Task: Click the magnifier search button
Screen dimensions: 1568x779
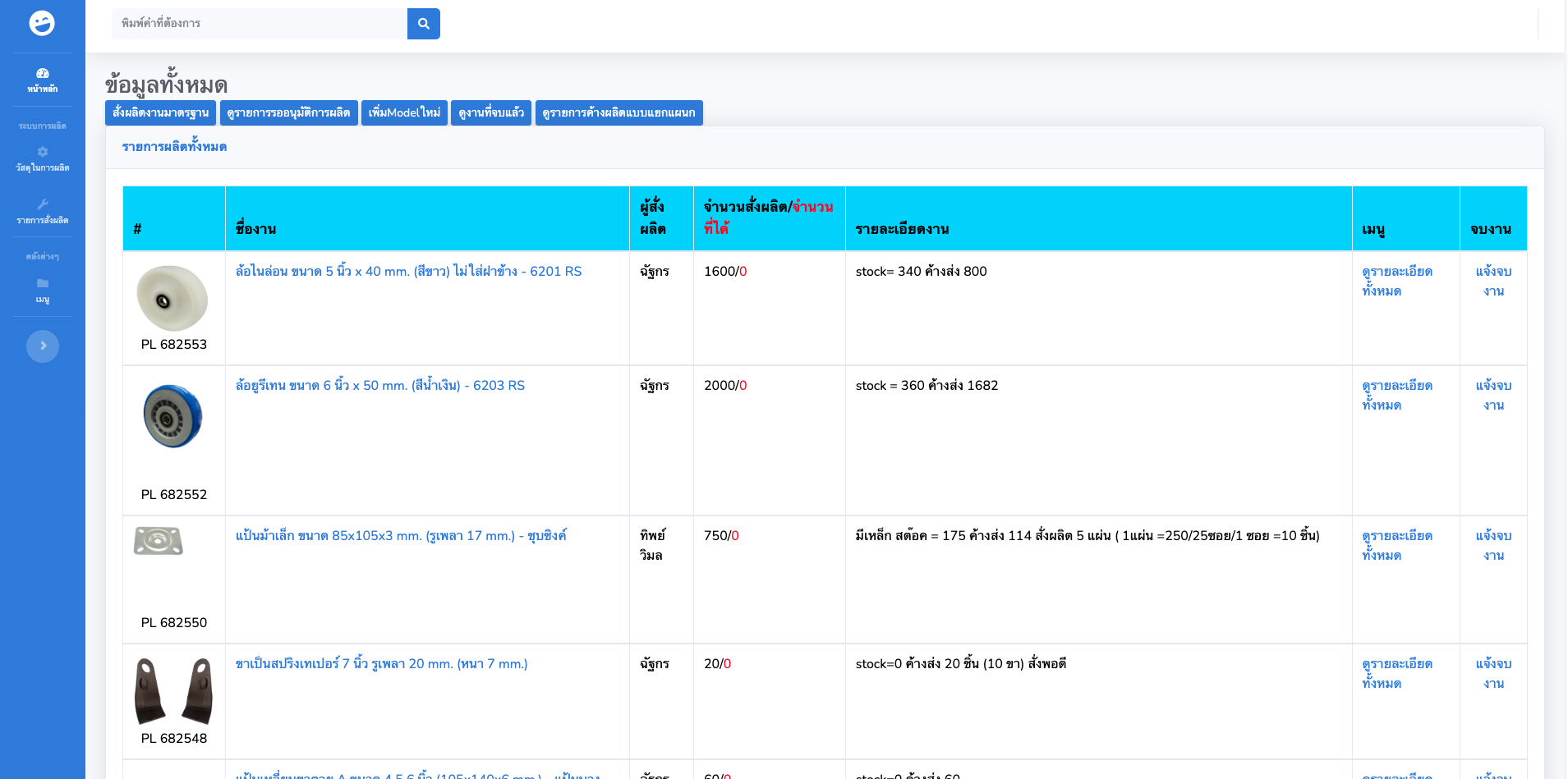Action: click(x=424, y=24)
